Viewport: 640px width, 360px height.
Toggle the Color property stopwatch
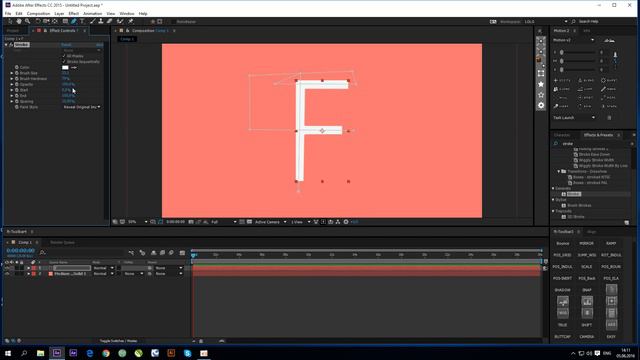17,67
